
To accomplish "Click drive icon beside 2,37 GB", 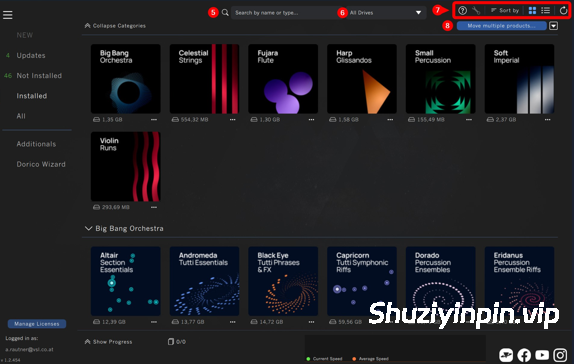I will 490,119.
